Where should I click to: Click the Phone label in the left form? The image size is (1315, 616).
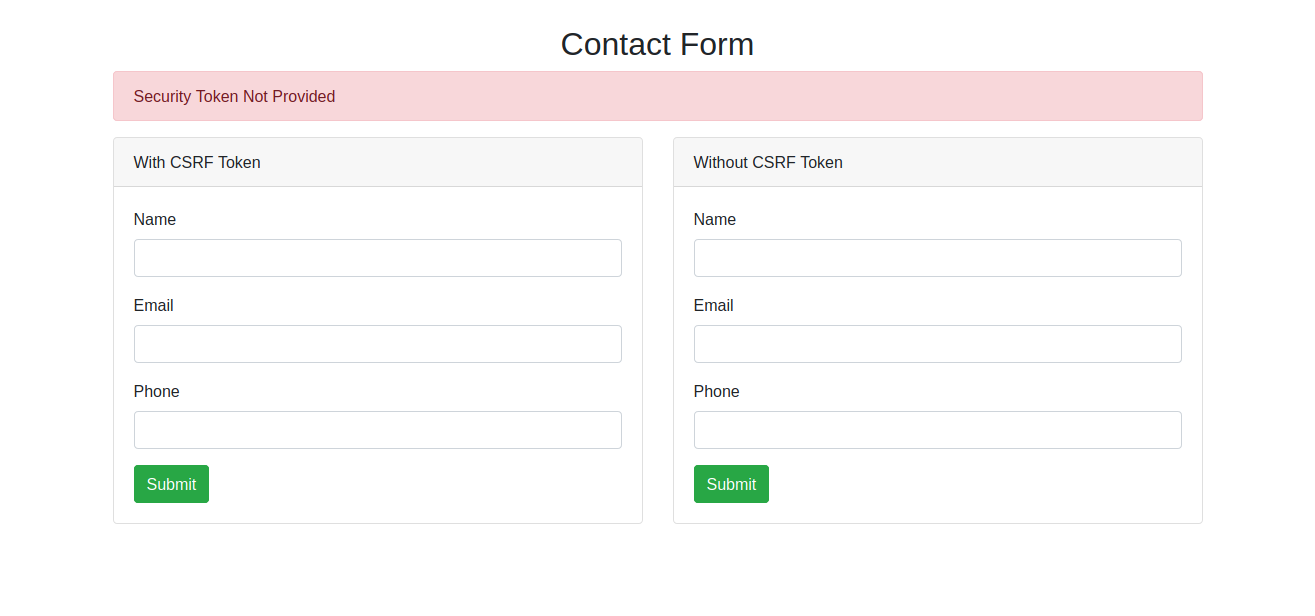click(157, 391)
